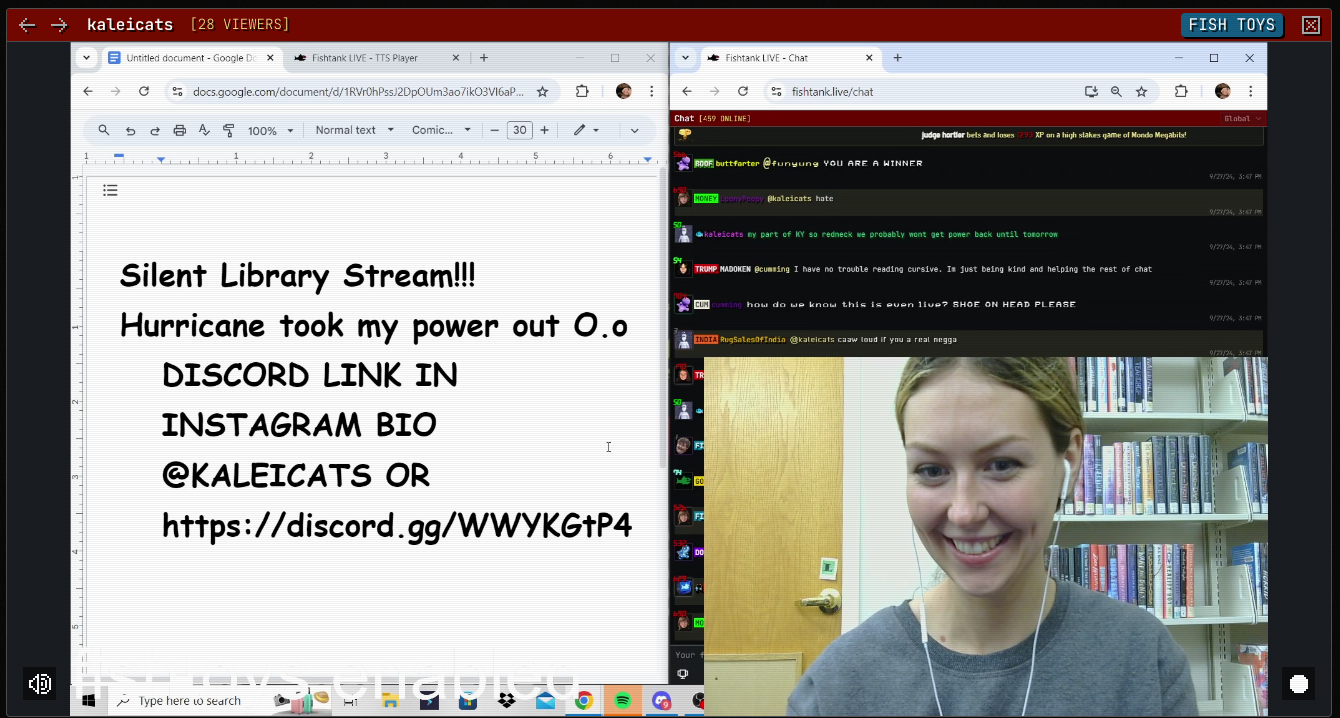Viewport: 1340px width, 718px height.
Task: Go back in the Docs browser window
Action: pos(88,91)
